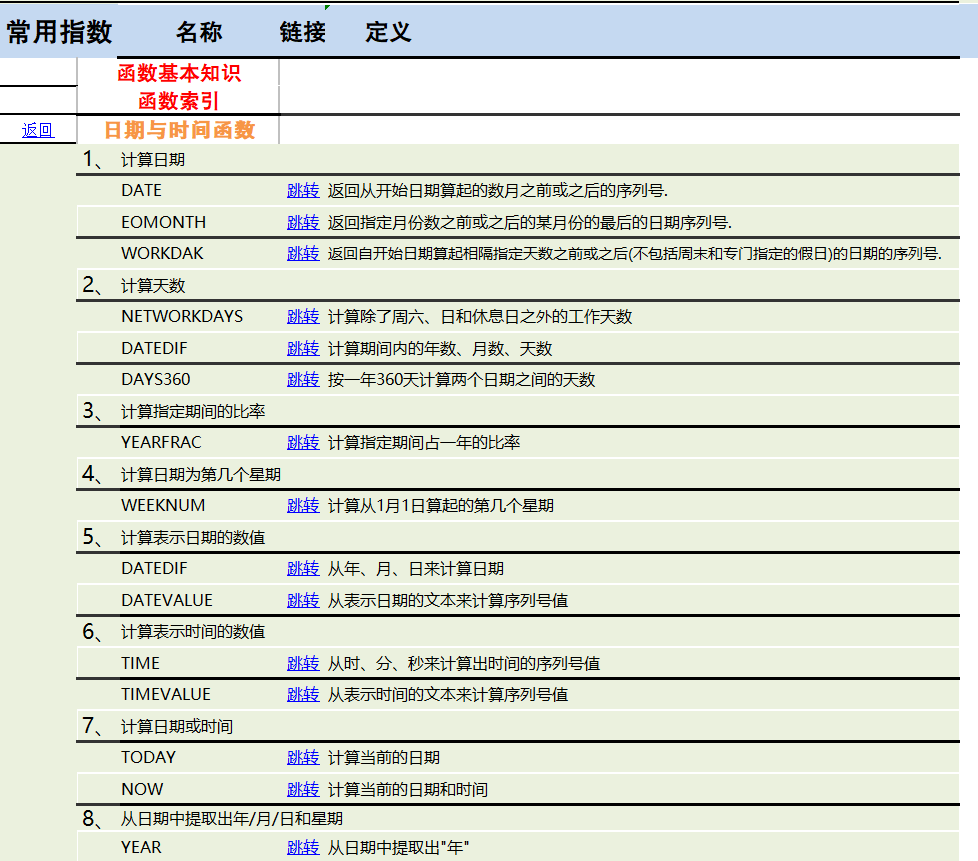
Task: Select the 计算日期为第几个星期 section heading
Action: (201, 475)
